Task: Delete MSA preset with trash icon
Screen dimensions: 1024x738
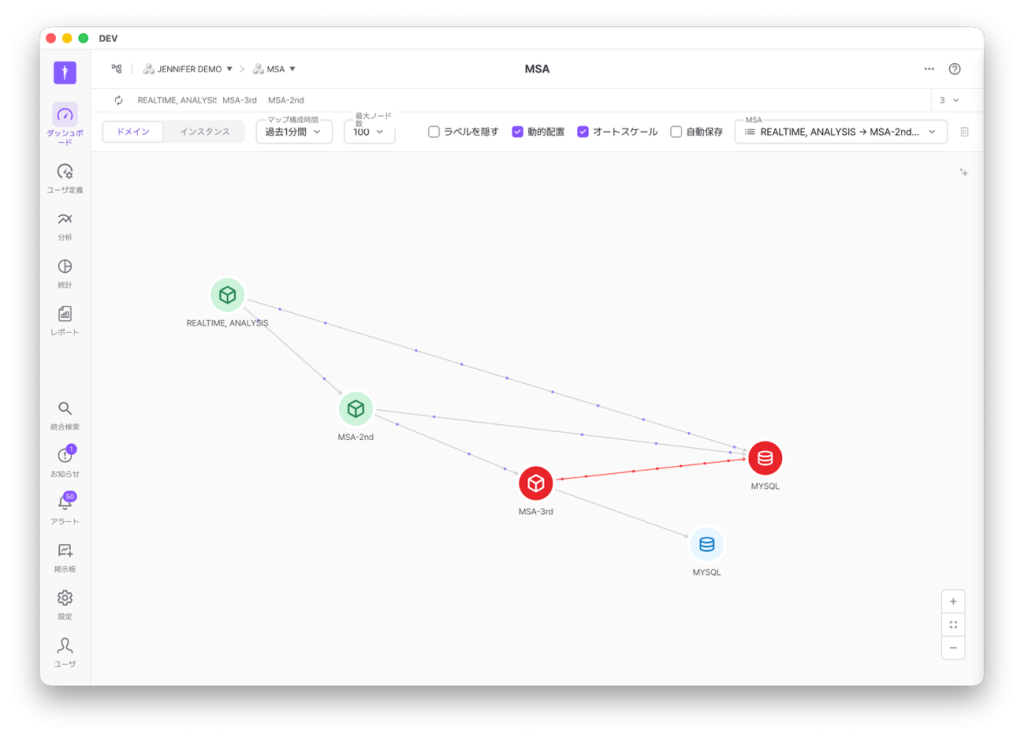Action: [964, 132]
